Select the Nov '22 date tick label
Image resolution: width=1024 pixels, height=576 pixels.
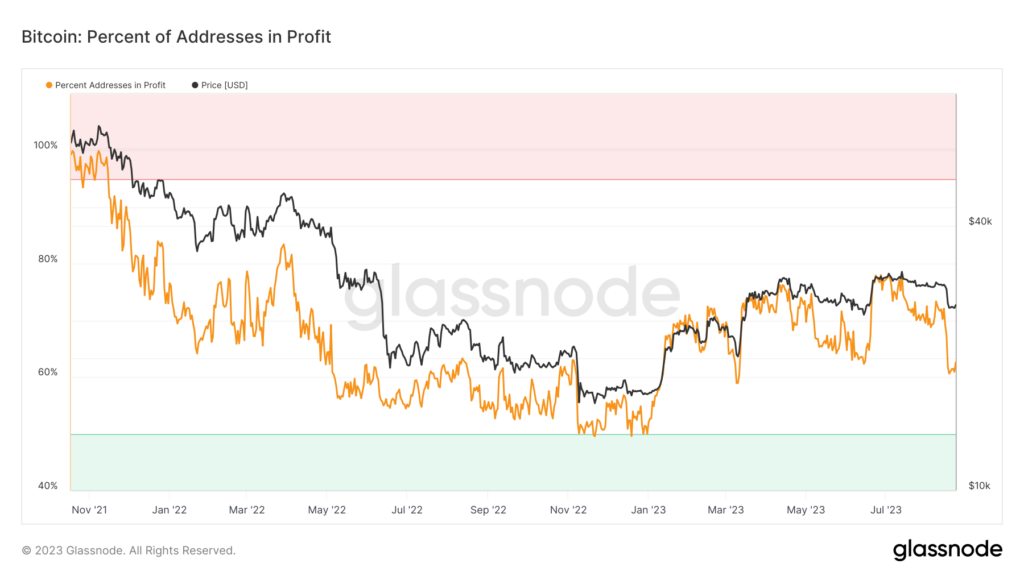[567, 509]
